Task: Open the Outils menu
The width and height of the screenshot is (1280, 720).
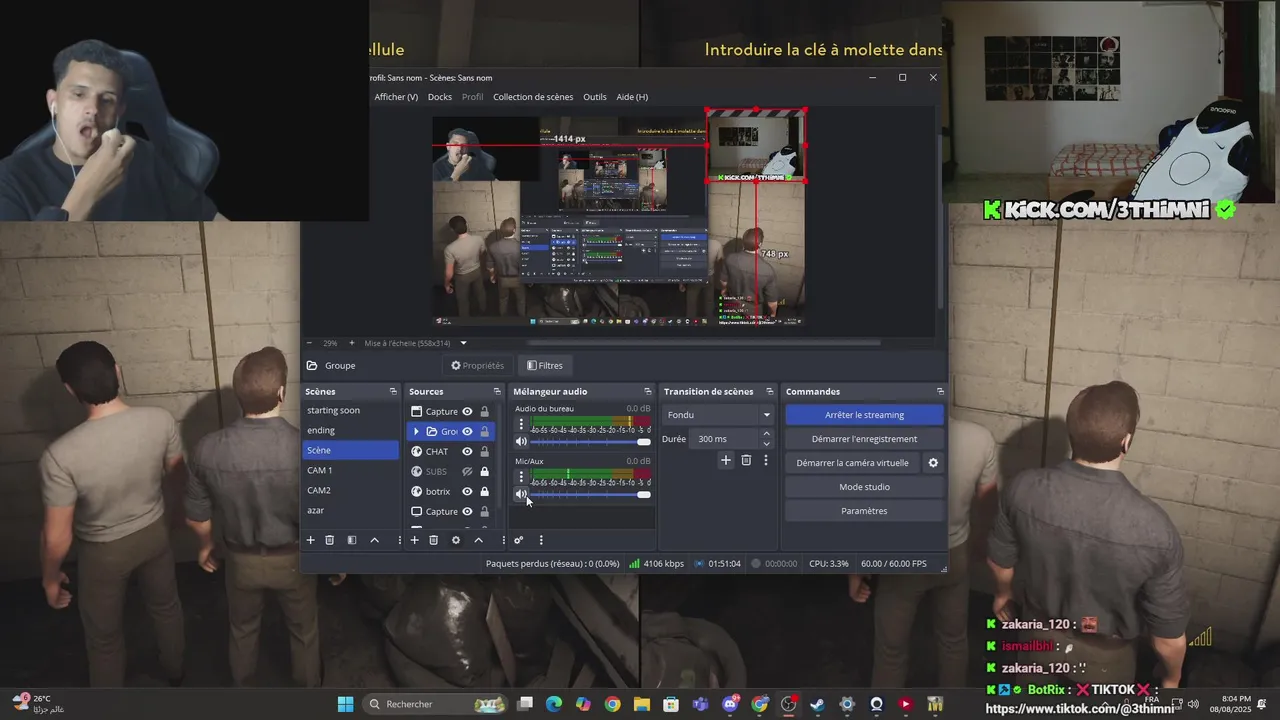Action: (595, 97)
